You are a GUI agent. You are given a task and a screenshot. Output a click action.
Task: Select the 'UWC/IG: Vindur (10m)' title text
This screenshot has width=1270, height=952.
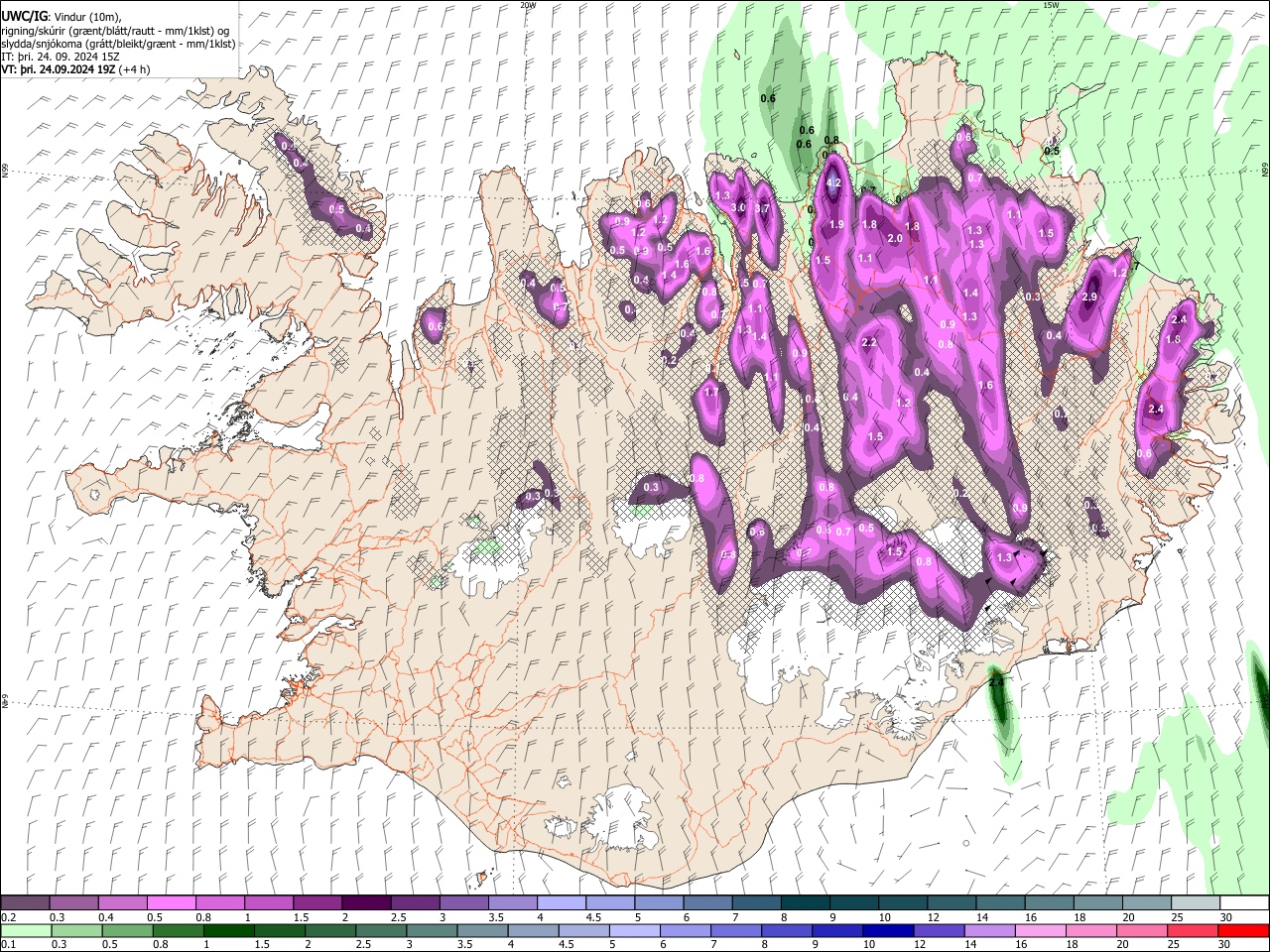(63, 17)
